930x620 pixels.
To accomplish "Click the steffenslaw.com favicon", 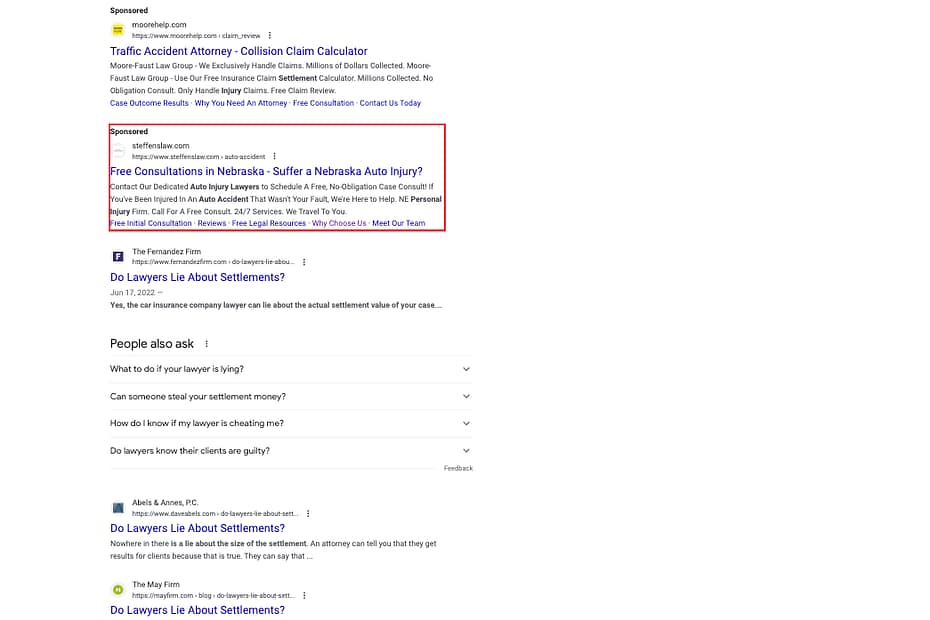I will point(118,151).
